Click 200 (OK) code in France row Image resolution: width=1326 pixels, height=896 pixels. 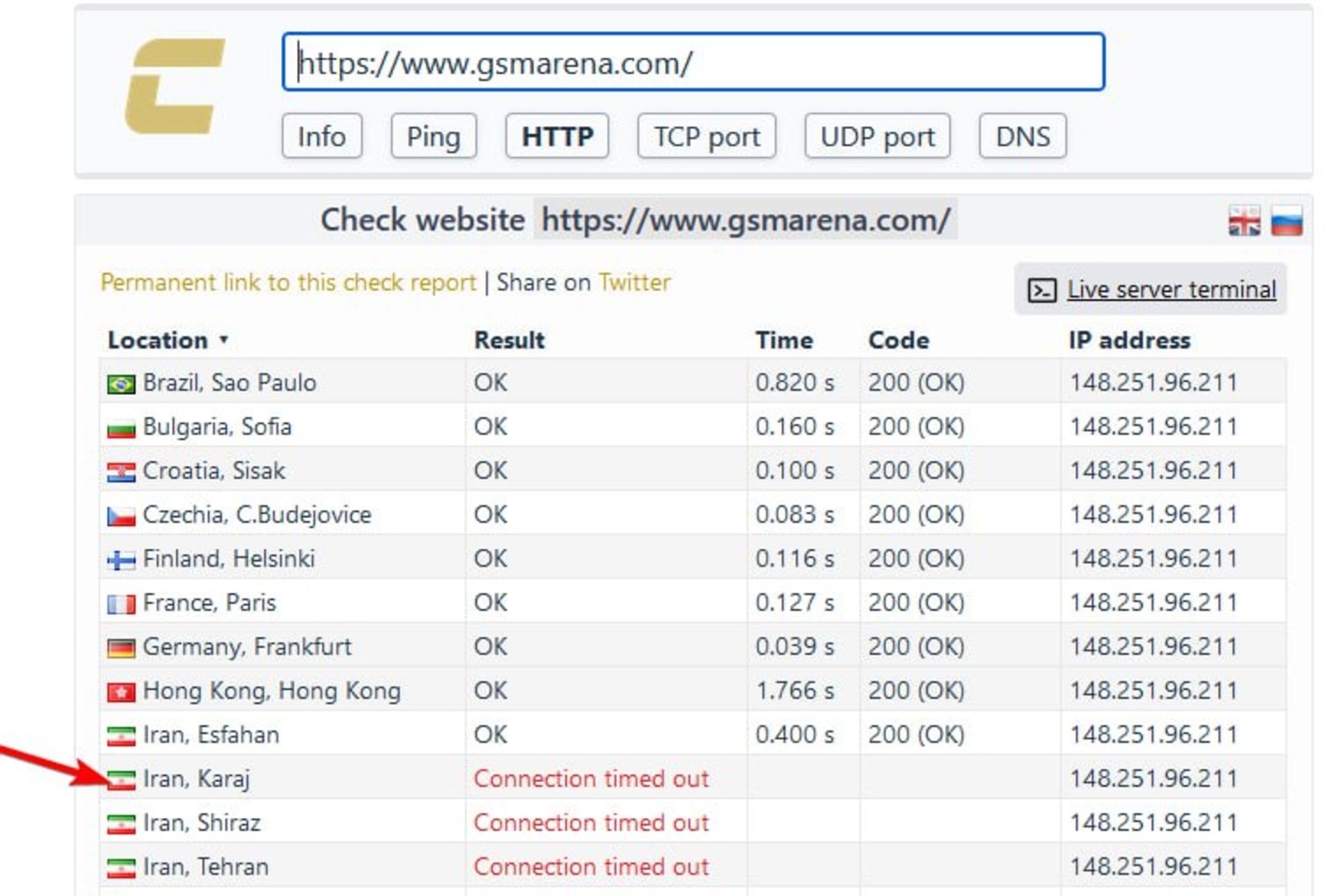pyautogui.click(x=916, y=603)
